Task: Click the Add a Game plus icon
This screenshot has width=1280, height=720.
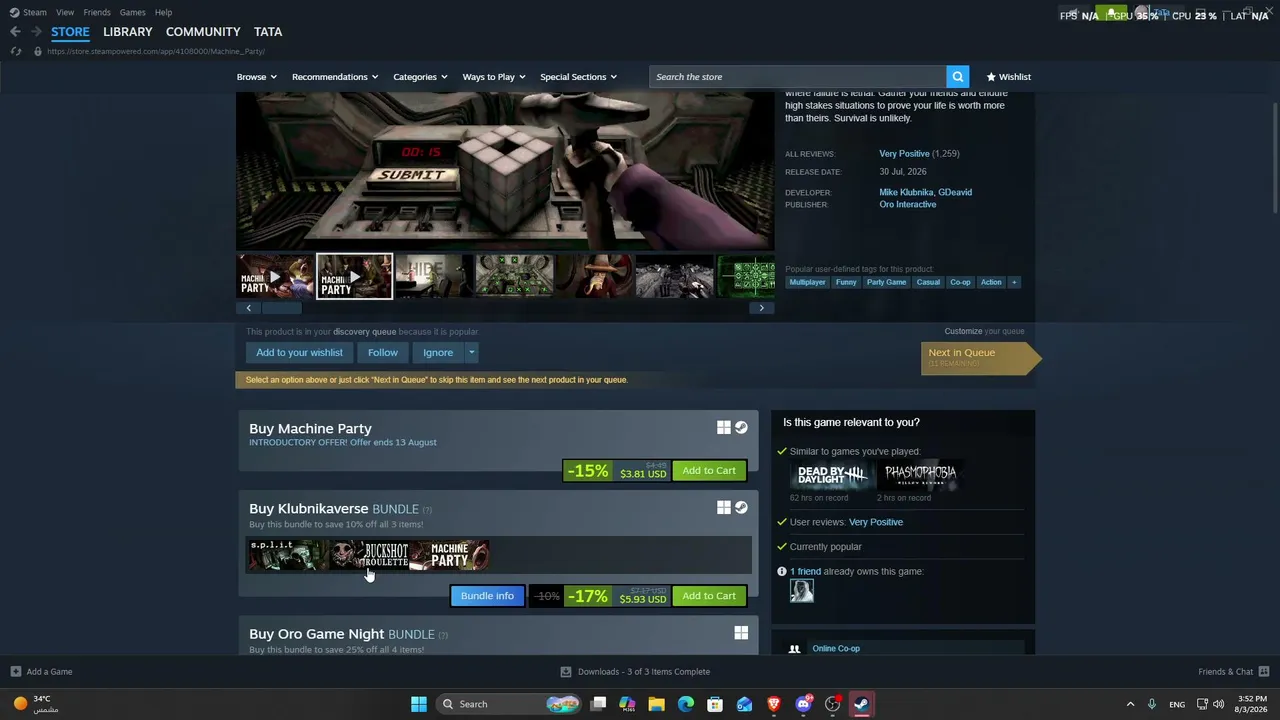Action: coord(15,672)
